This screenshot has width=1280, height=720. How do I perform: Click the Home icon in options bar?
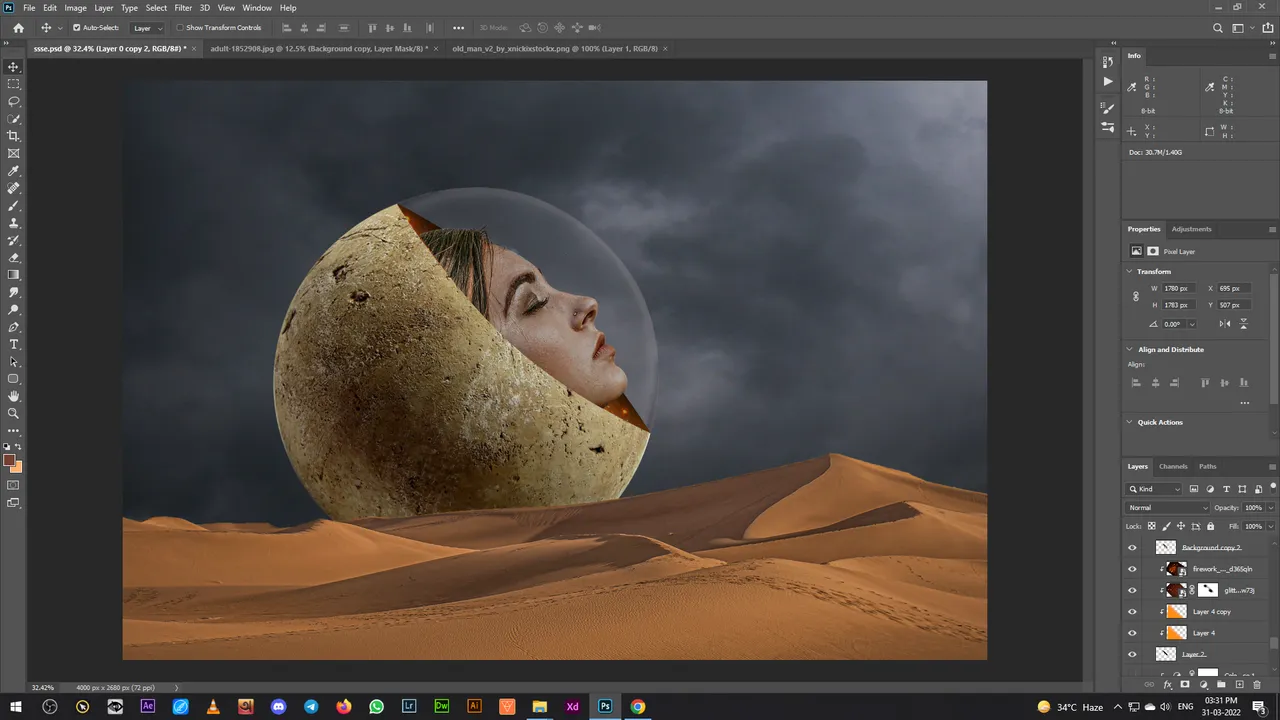coord(18,28)
